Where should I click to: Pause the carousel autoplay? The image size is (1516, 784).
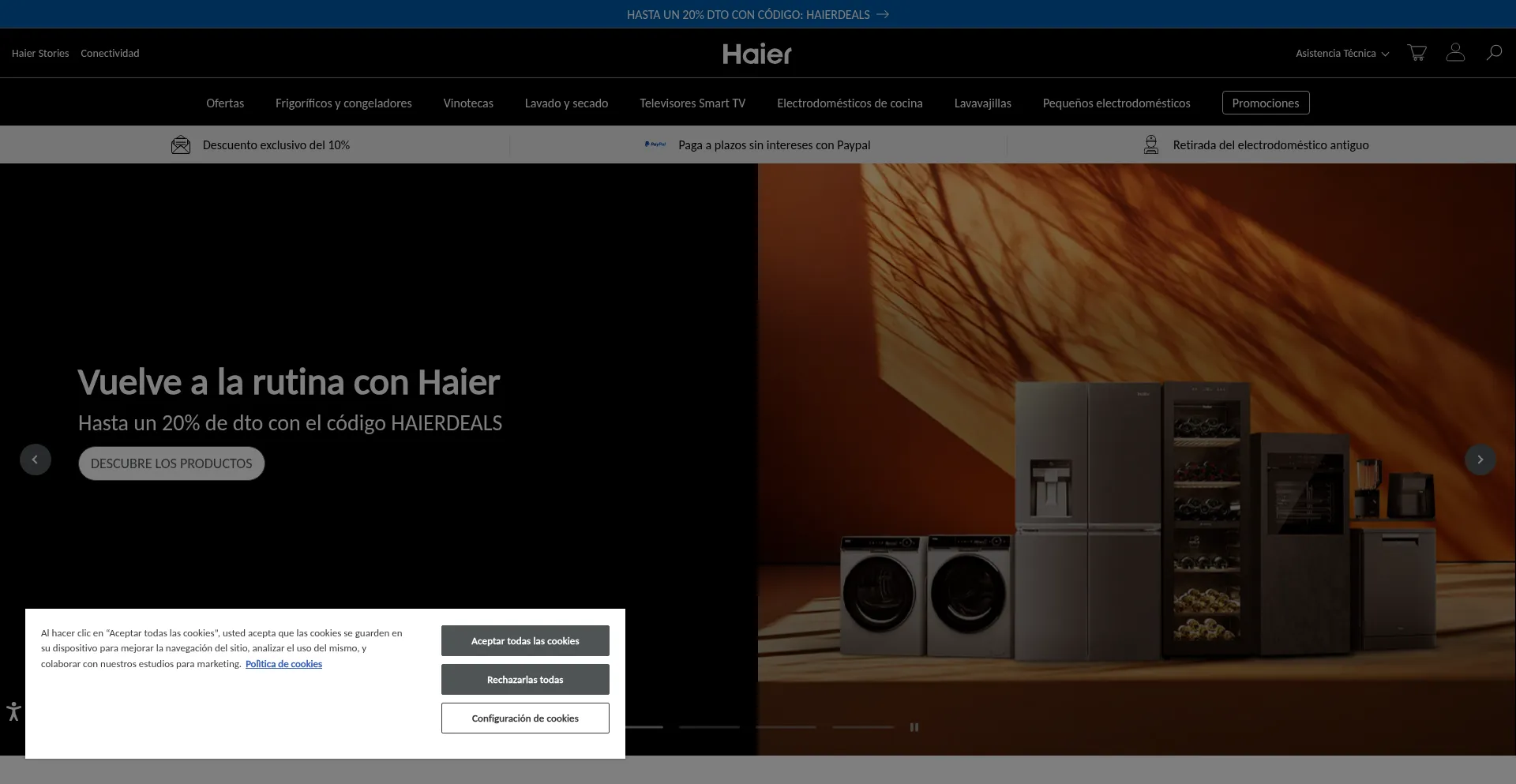[914, 727]
